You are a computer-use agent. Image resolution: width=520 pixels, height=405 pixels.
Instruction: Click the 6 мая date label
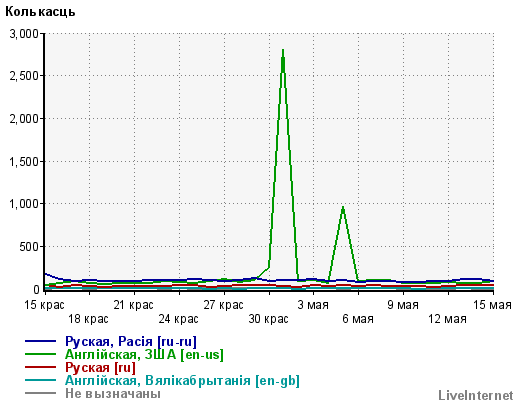pyautogui.click(x=358, y=319)
